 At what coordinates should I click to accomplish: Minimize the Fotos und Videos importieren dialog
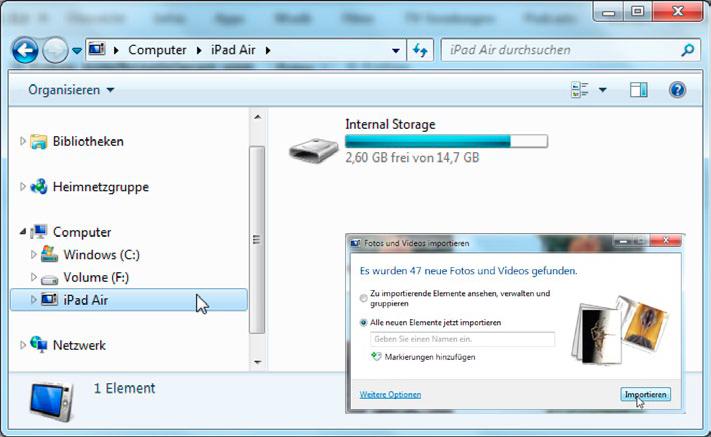[624, 241]
